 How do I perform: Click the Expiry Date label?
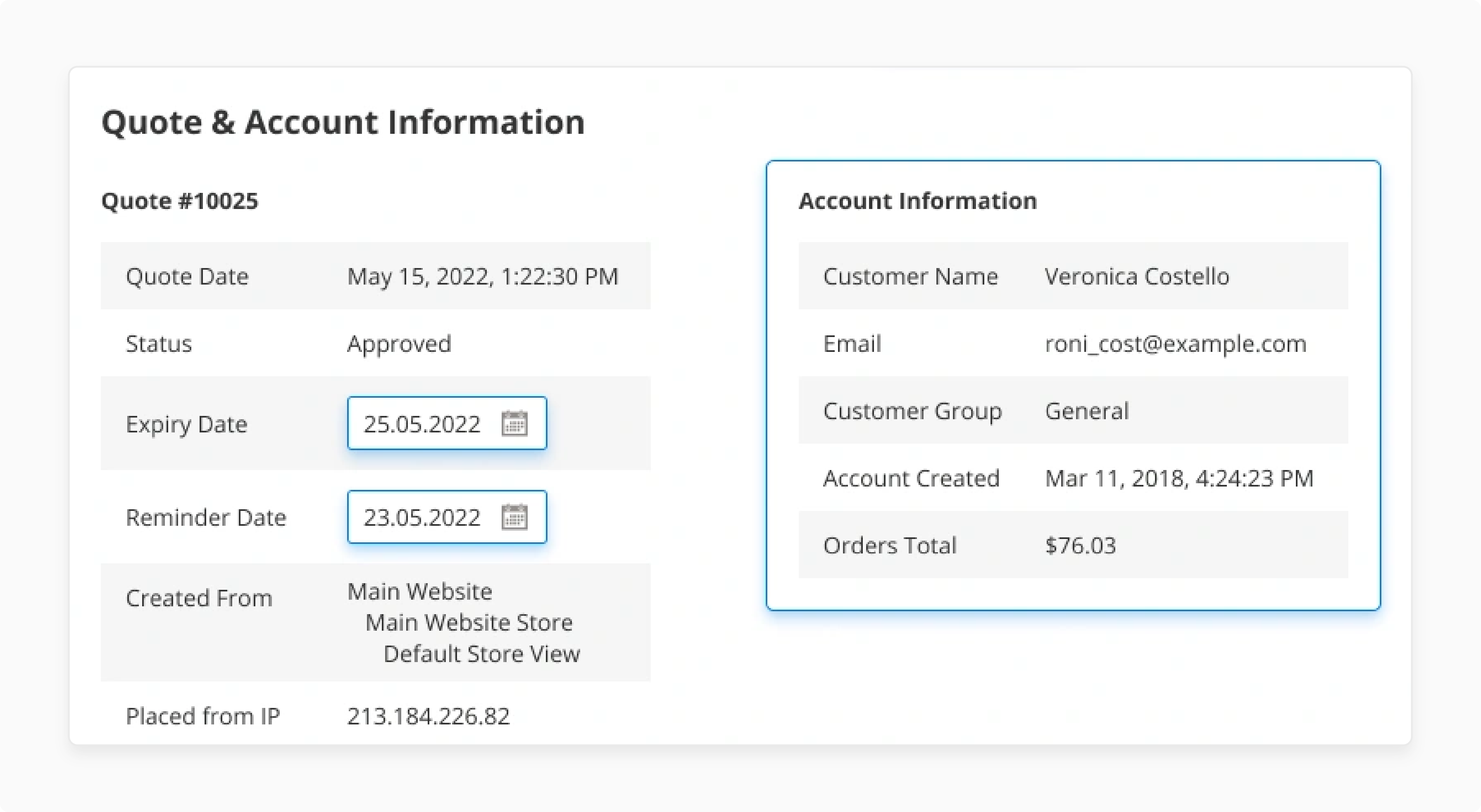tap(187, 425)
